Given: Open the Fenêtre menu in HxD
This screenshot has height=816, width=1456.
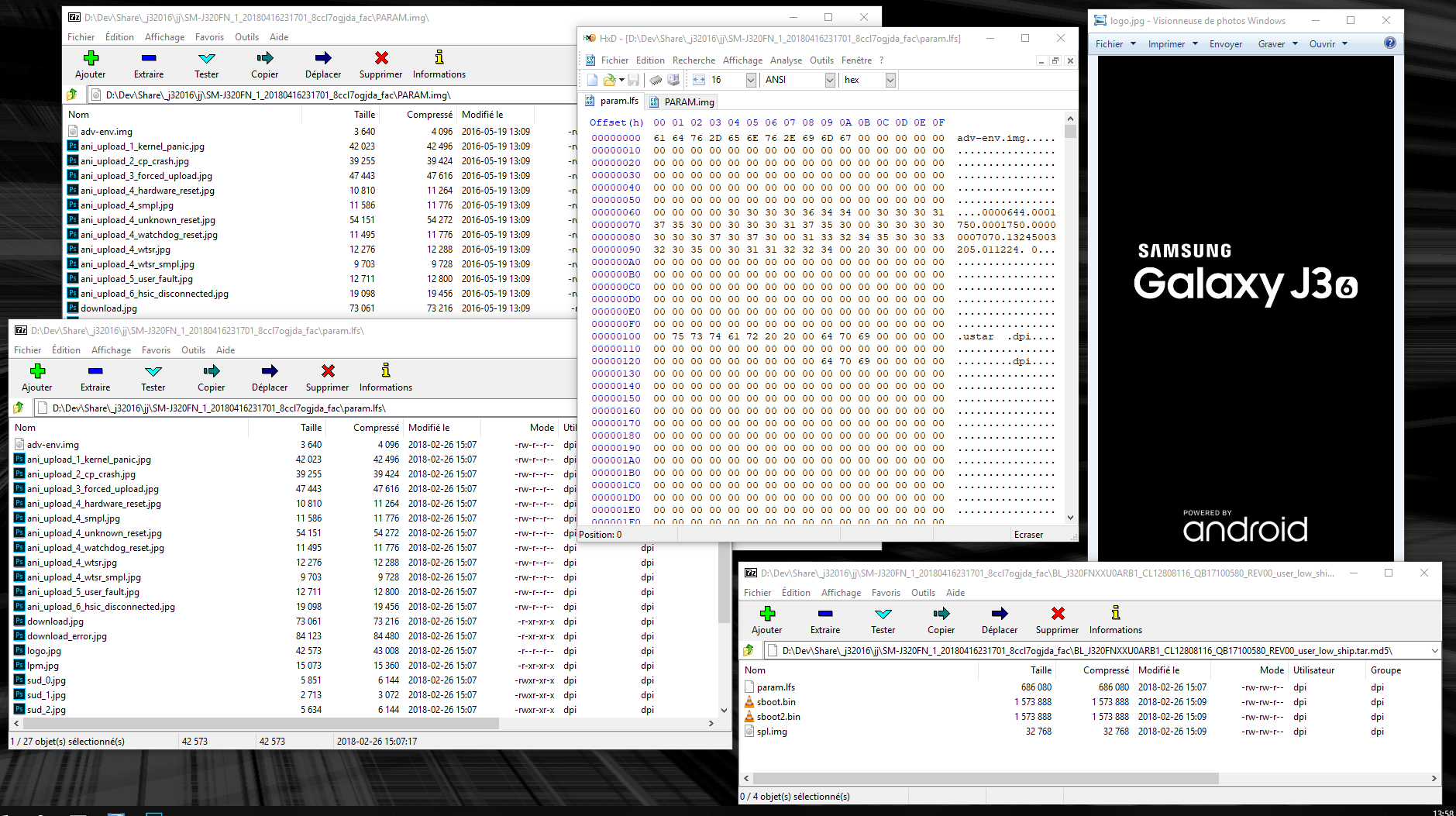Looking at the screenshot, I should (857, 60).
